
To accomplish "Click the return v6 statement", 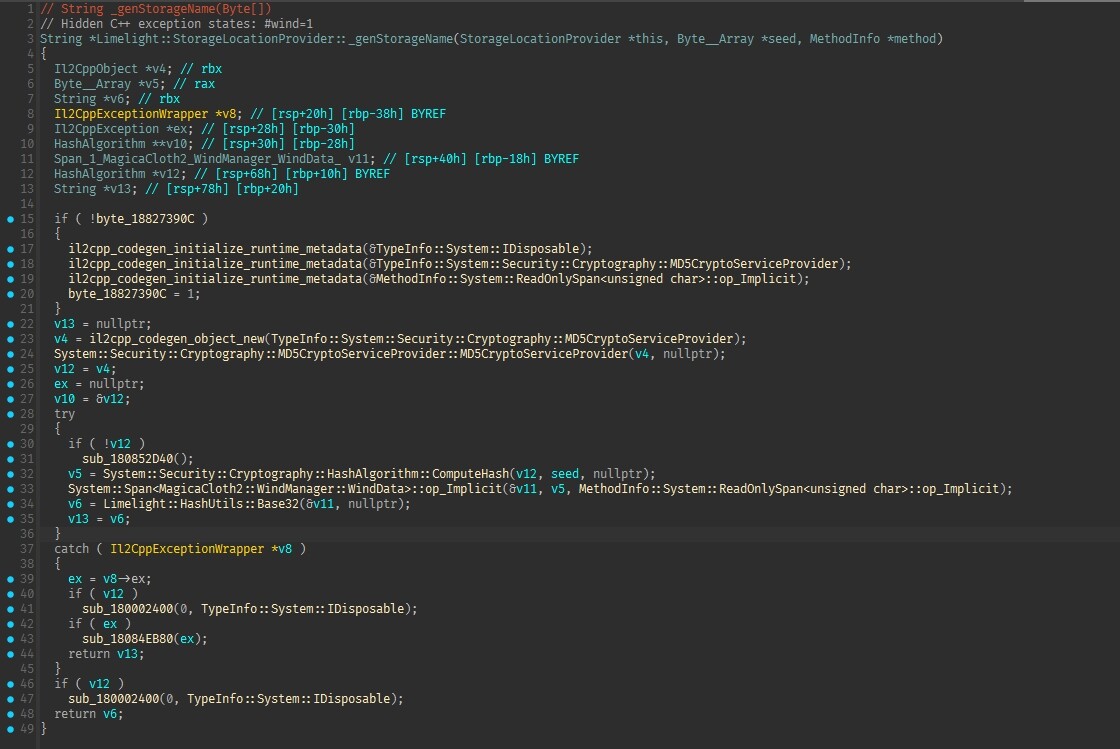I will [89, 714].
